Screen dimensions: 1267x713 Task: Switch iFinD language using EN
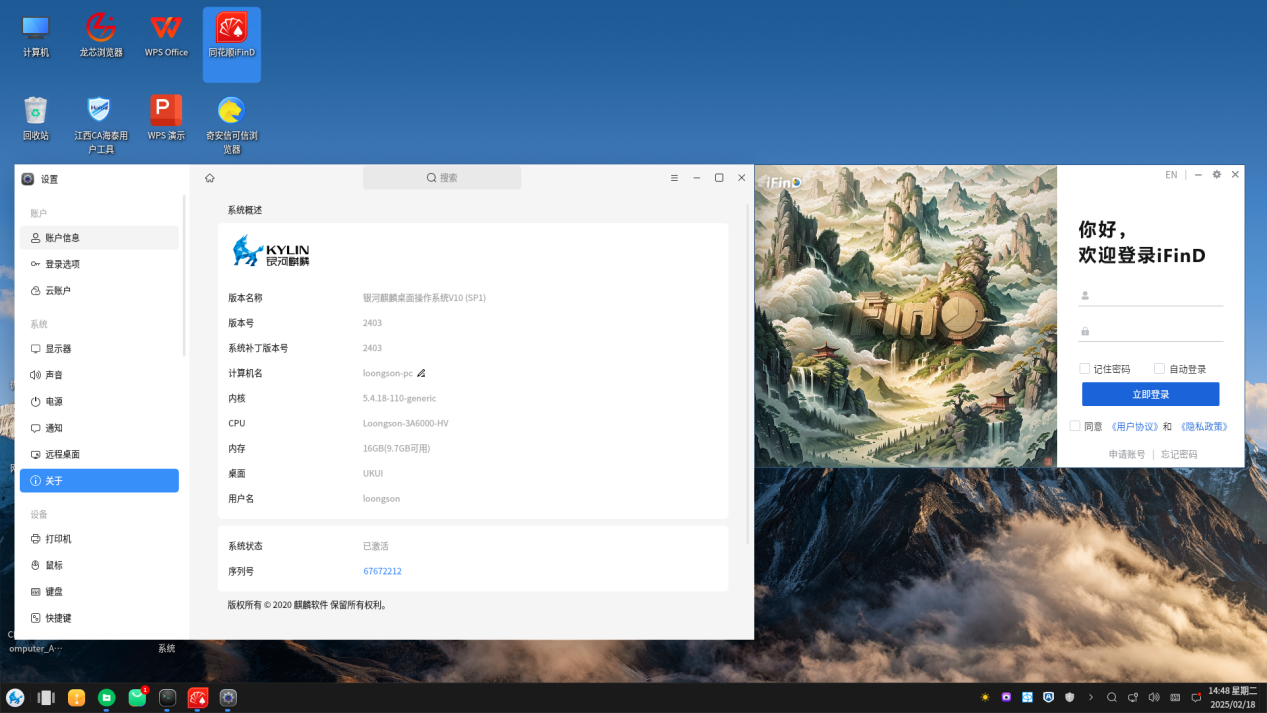1171,175
